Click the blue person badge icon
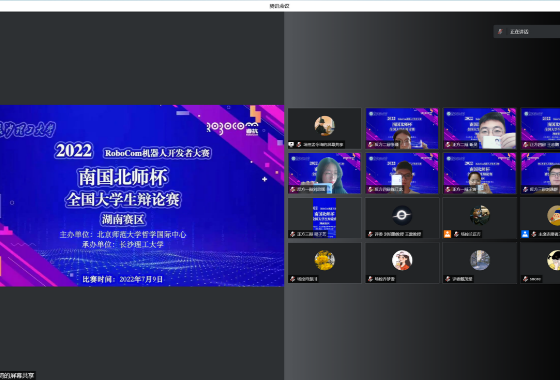Image resolution: width=560 pixels, height=380 pixels. click(x=525, y=234)
